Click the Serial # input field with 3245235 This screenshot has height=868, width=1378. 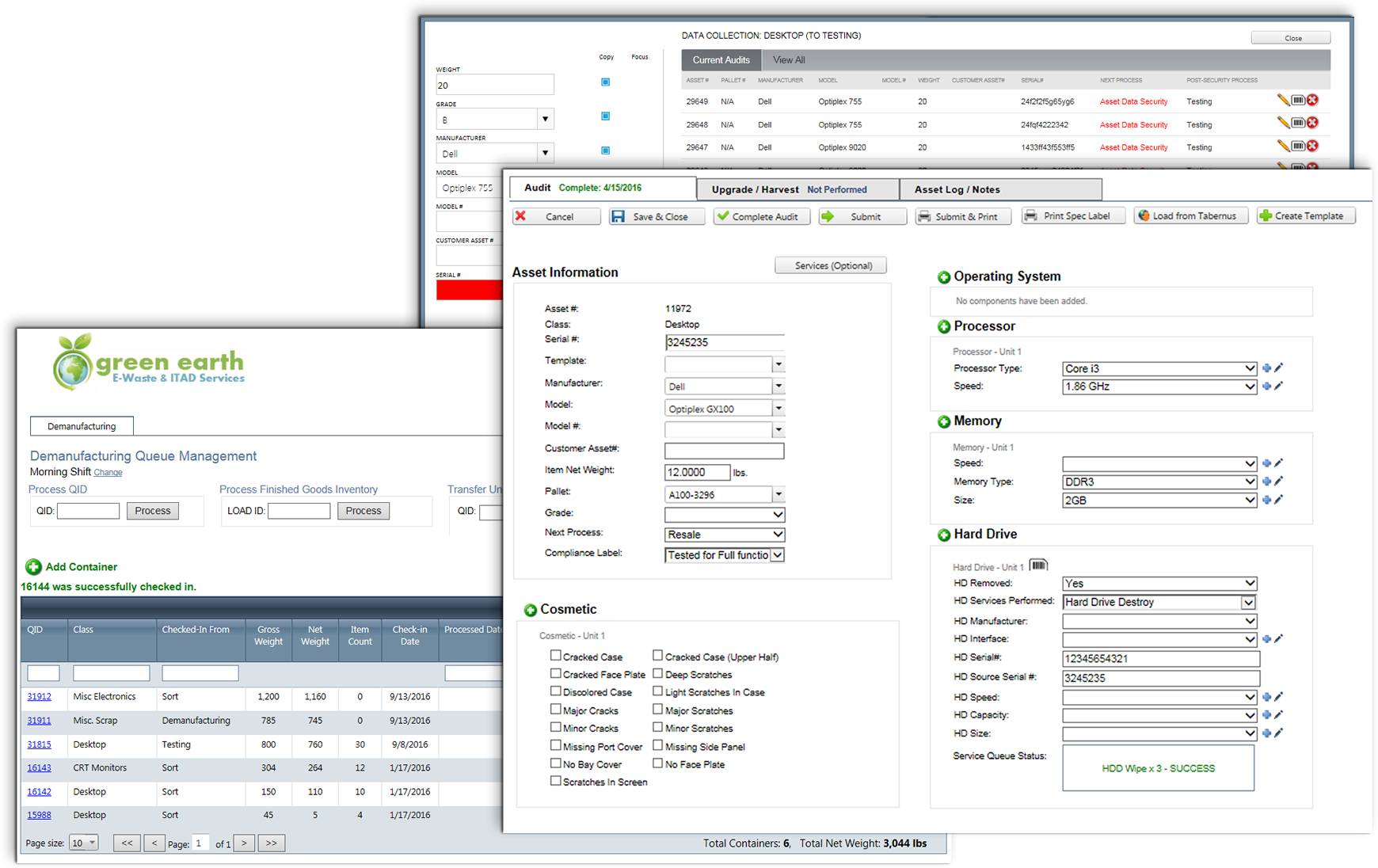tap(725, 342)
